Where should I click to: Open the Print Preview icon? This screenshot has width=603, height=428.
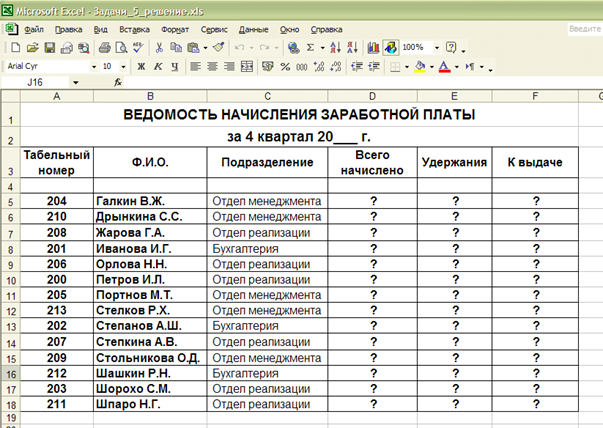122,48
